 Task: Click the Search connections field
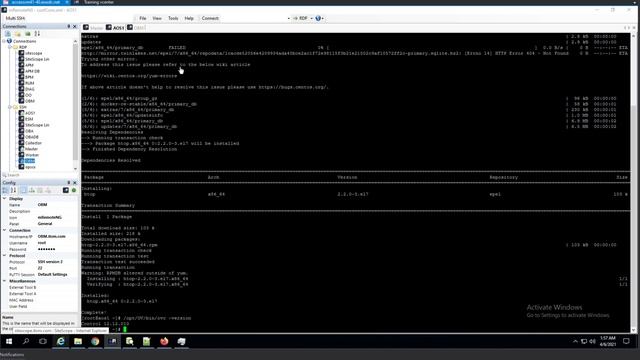click(x=39, y=175)
